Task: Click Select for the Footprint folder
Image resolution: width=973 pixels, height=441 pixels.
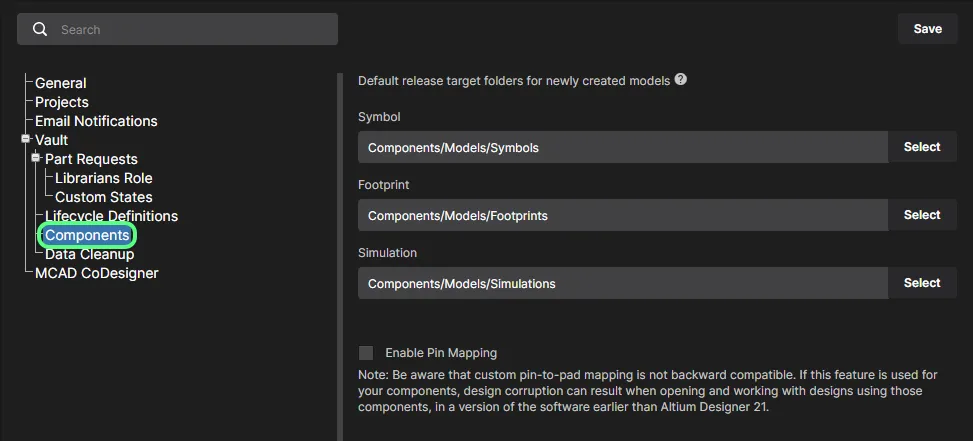Action: point(922,215)
